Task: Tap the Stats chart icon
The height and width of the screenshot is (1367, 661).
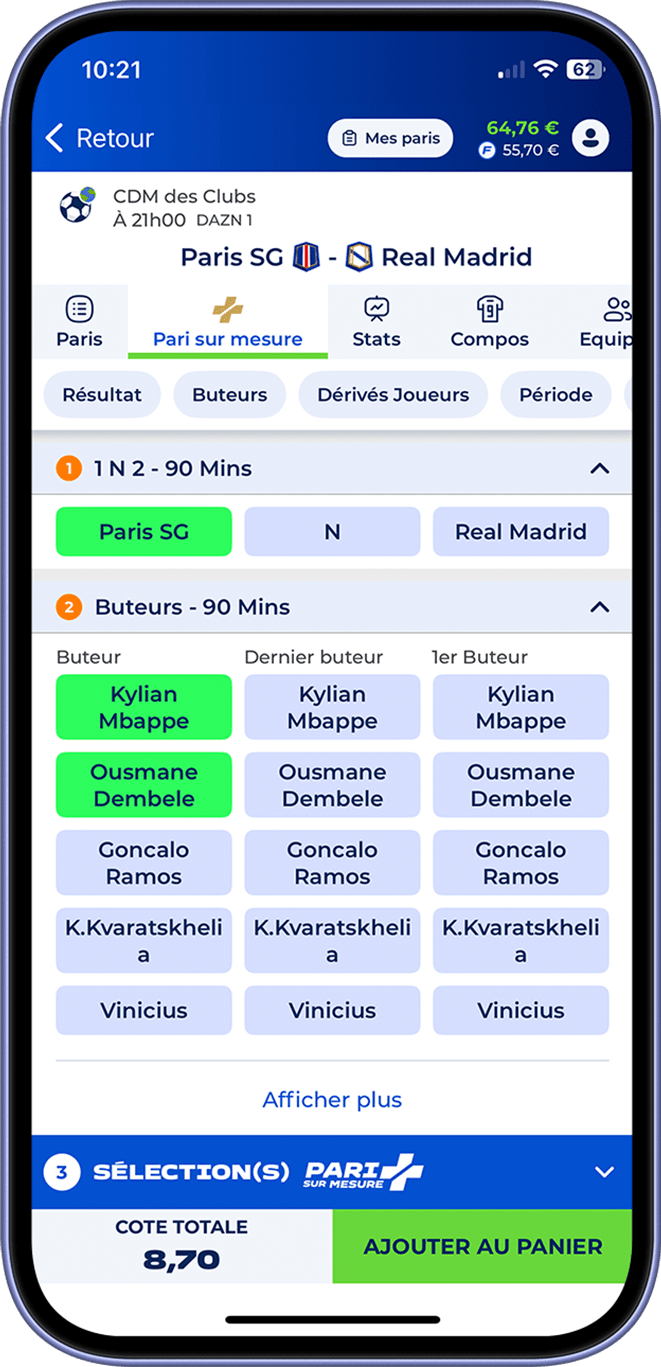Action: point(376,309)
